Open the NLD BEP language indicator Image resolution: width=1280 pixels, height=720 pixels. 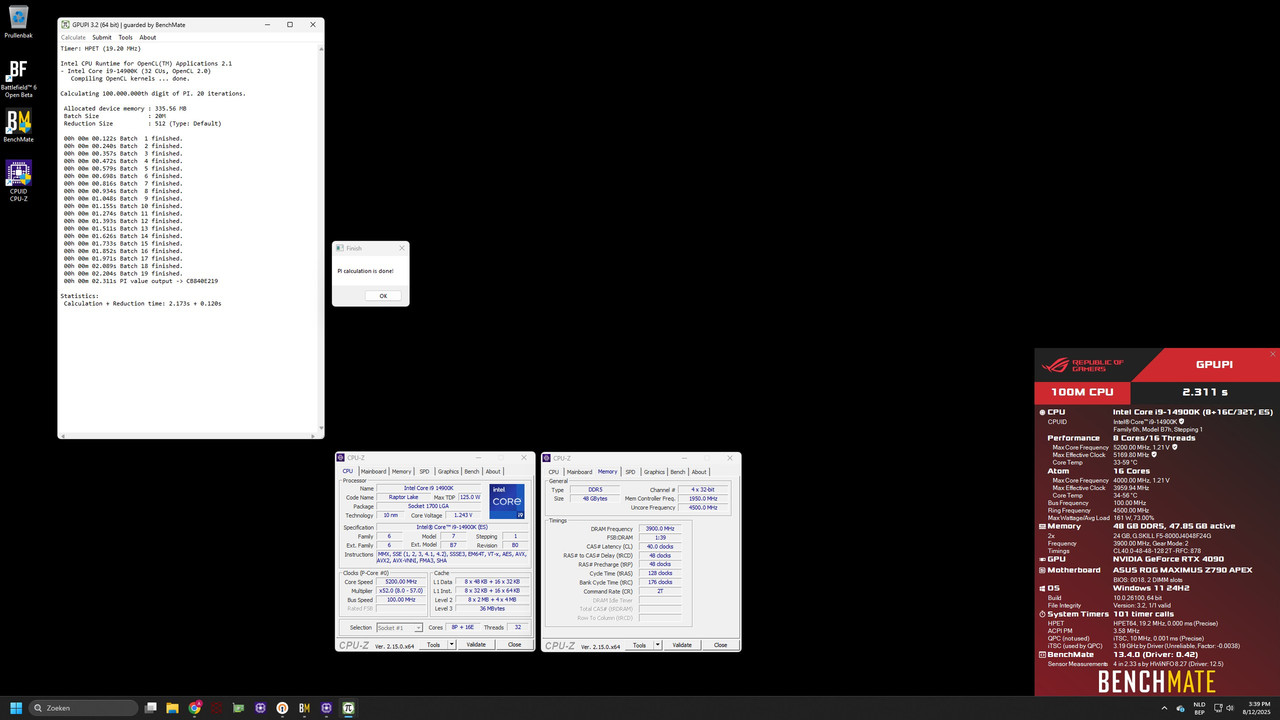point(1200,708)
